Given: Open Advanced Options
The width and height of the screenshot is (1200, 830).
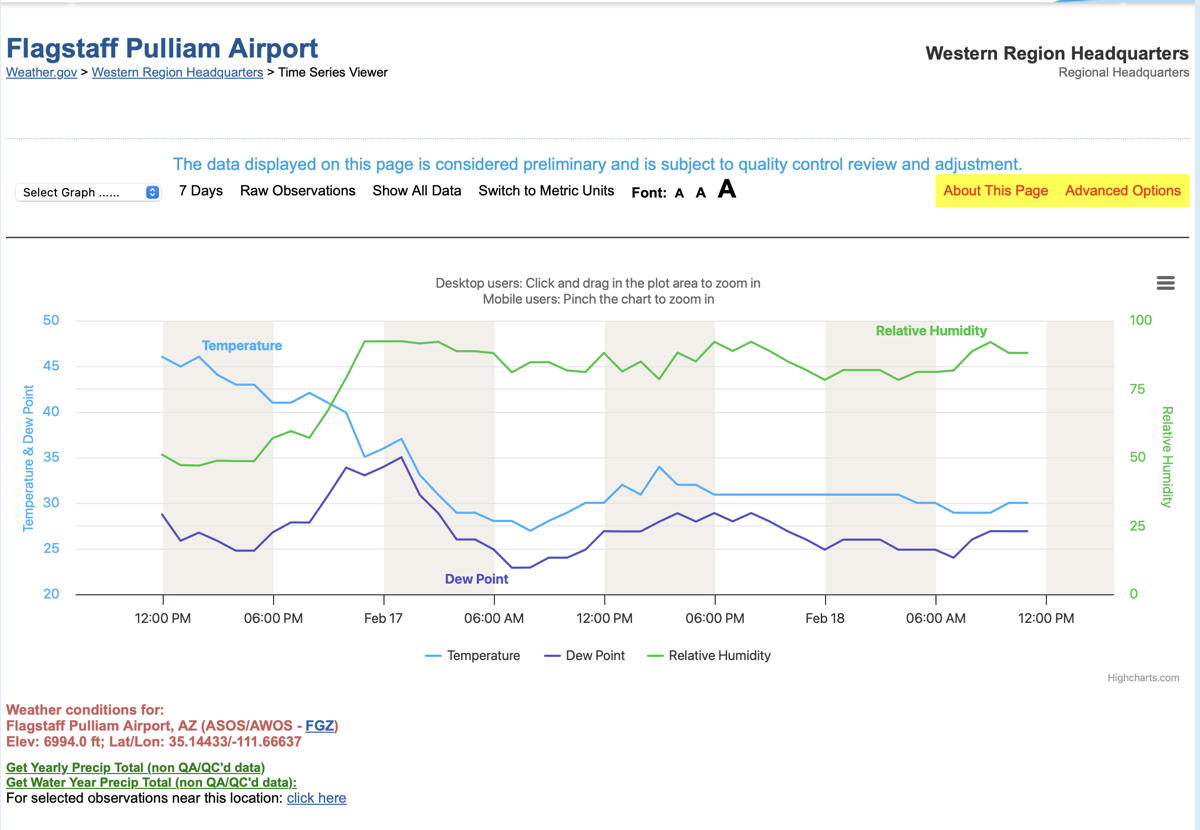Looking at the screenshot, I should pyautogui.click(x=1123, y=191).
